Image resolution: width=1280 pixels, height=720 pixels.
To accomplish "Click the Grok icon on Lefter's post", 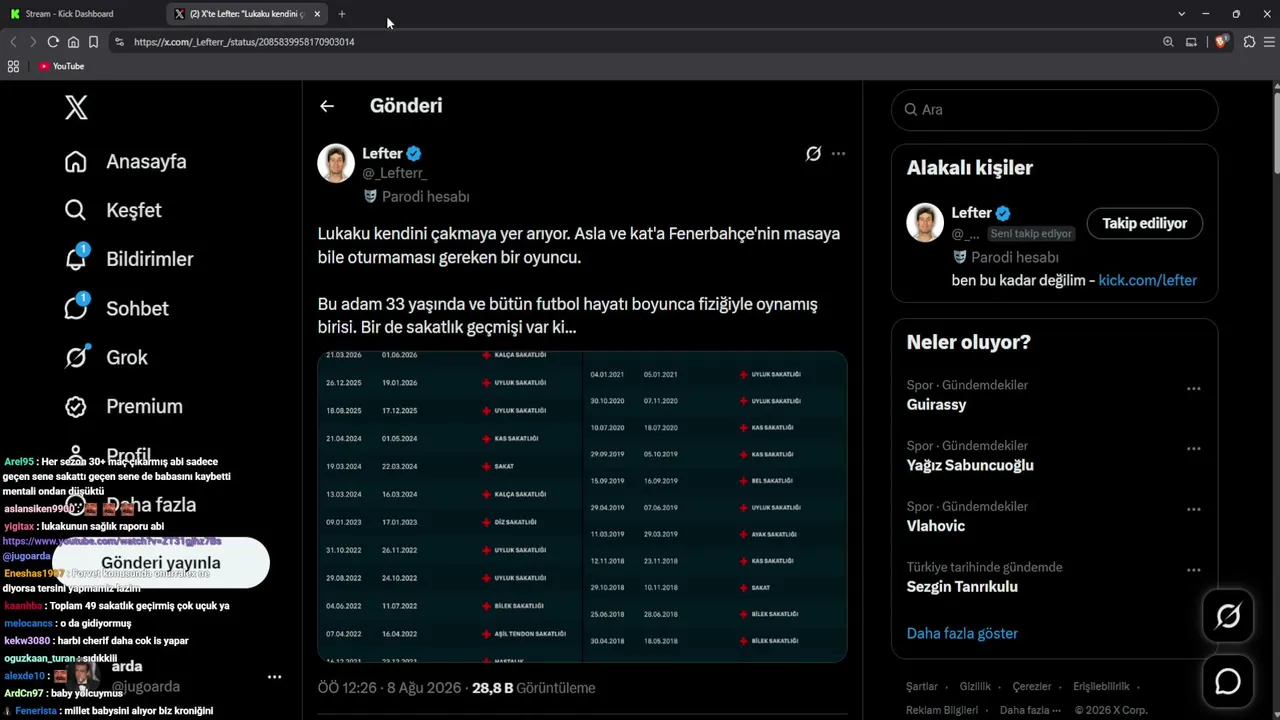I will [x=813, y=154].
